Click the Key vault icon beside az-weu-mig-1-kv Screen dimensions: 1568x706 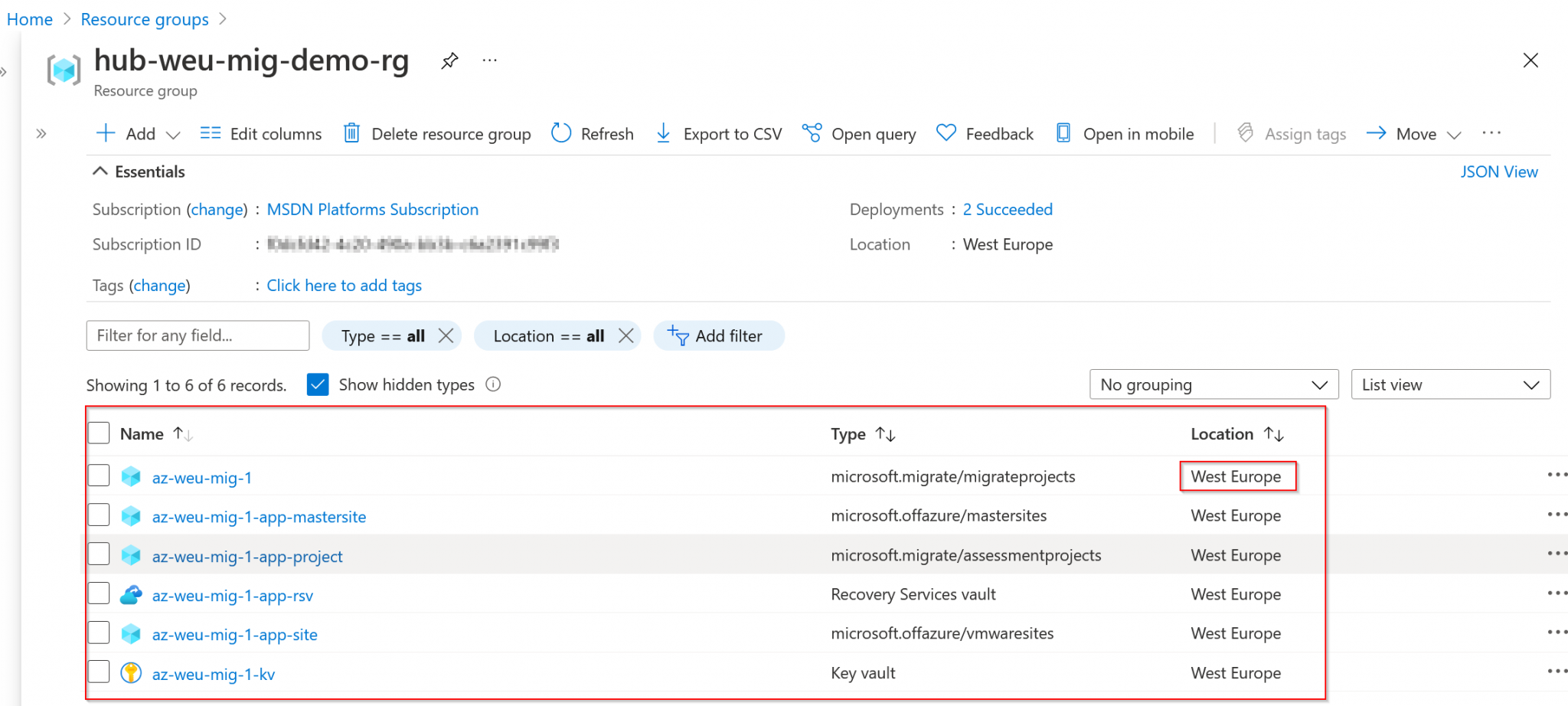tap(131, 673)
